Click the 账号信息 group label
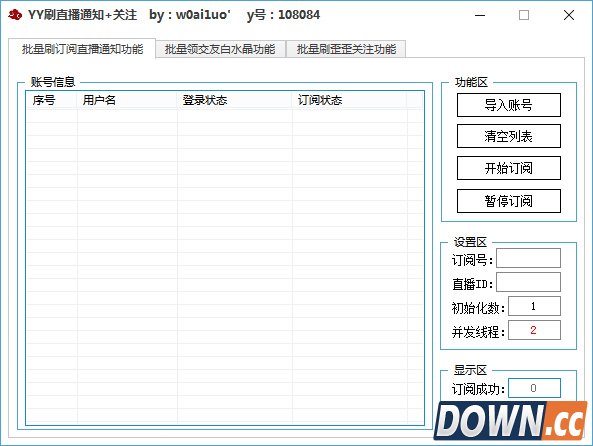Image resolution: width=593 pixels, height=446 pixels. click(53, 82)
